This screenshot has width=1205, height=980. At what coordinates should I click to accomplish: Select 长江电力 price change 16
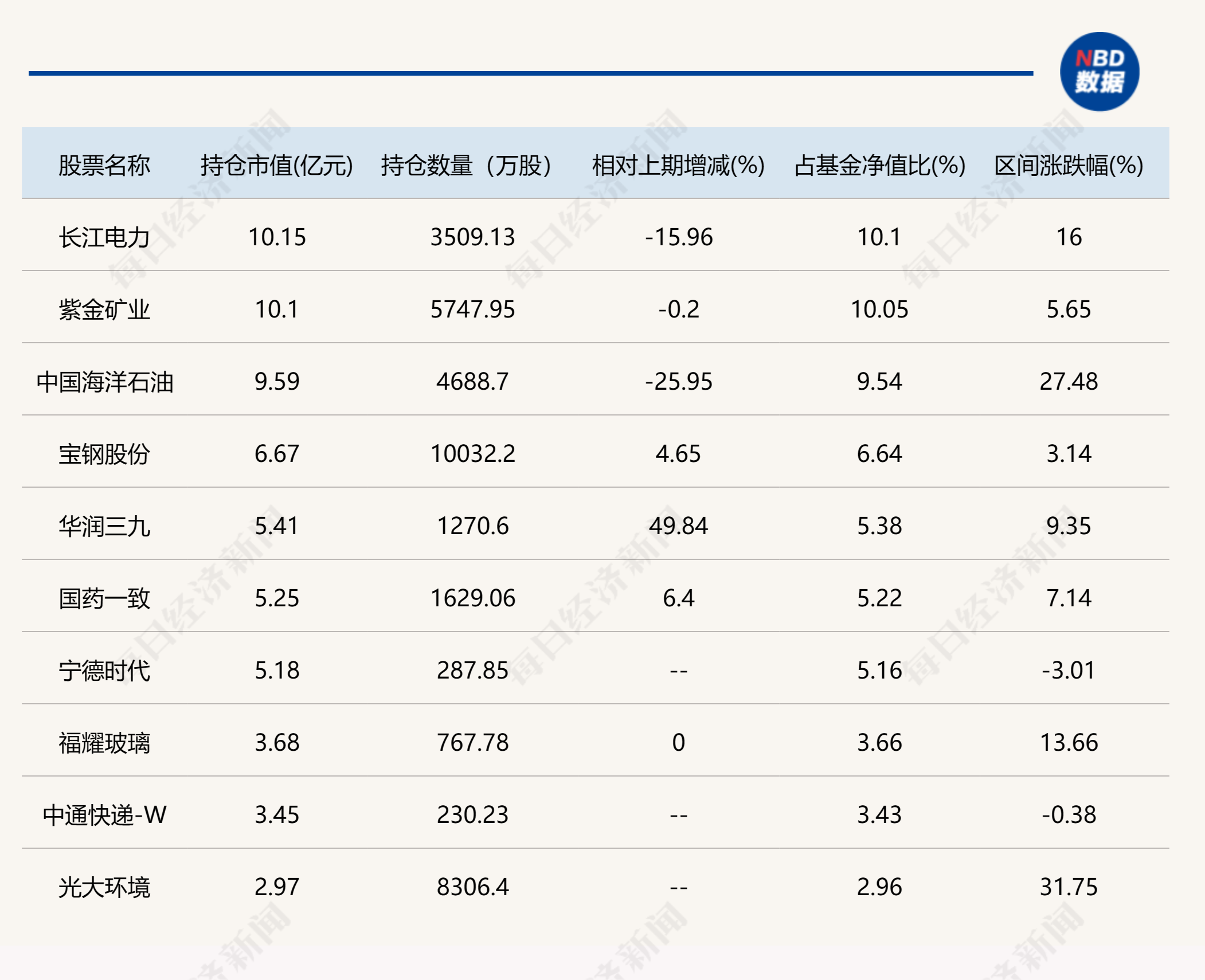pyautogui.click(x=1069, y=237)
